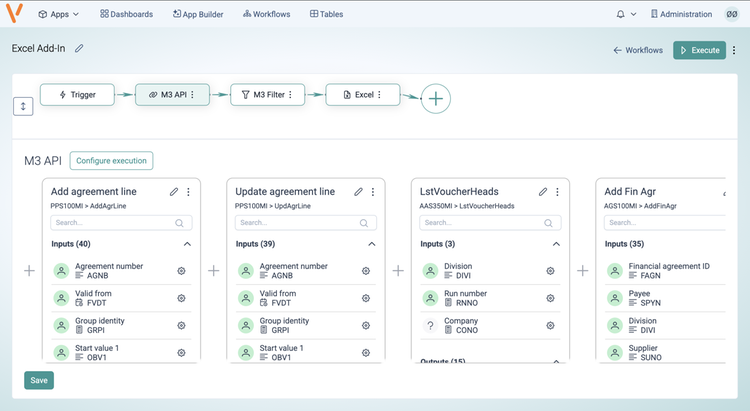
Task: Click the user icon for Run number
Action: pyautogui.click(x=430, y=298)
